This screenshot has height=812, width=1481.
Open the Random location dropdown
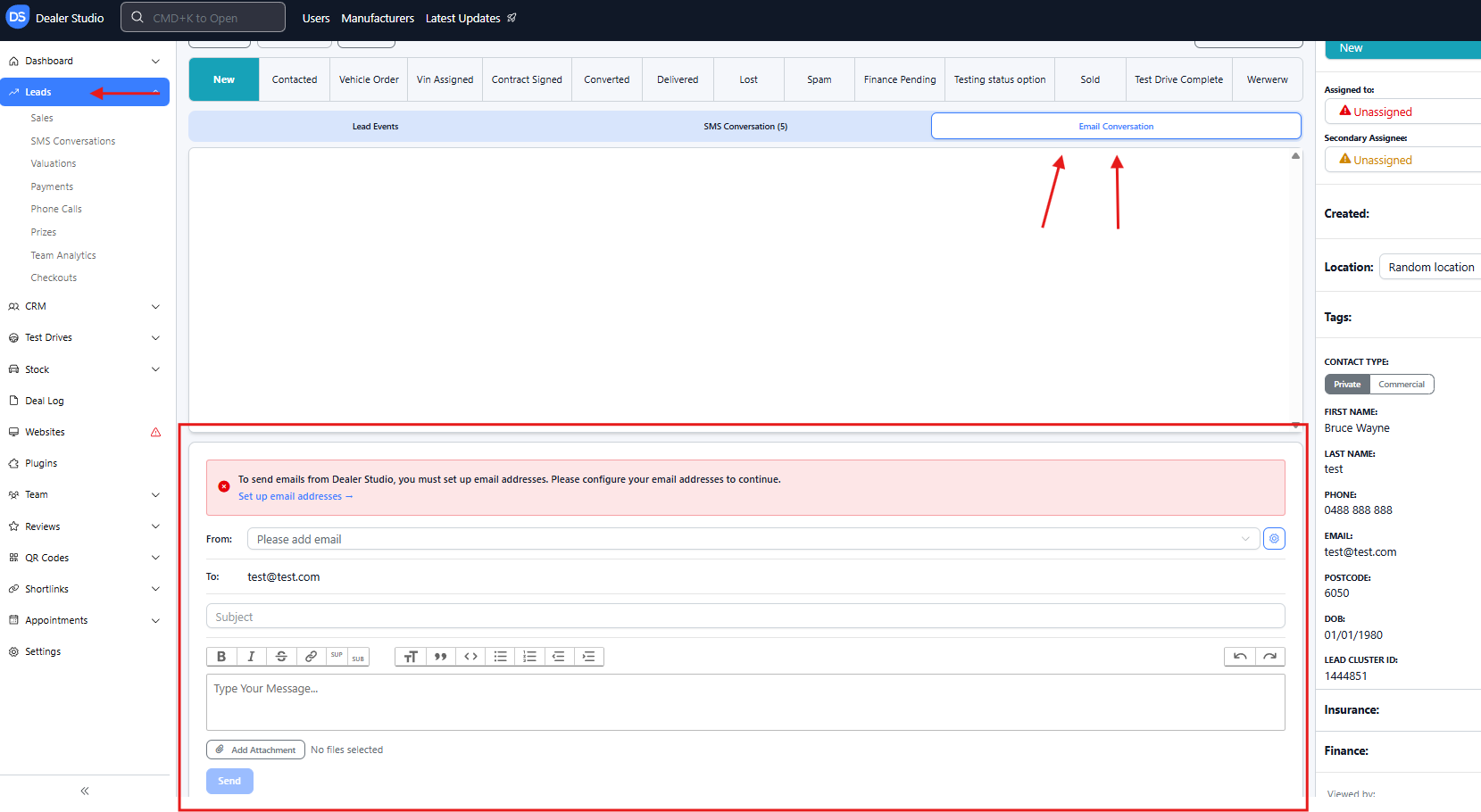[x=1430, y=267]
